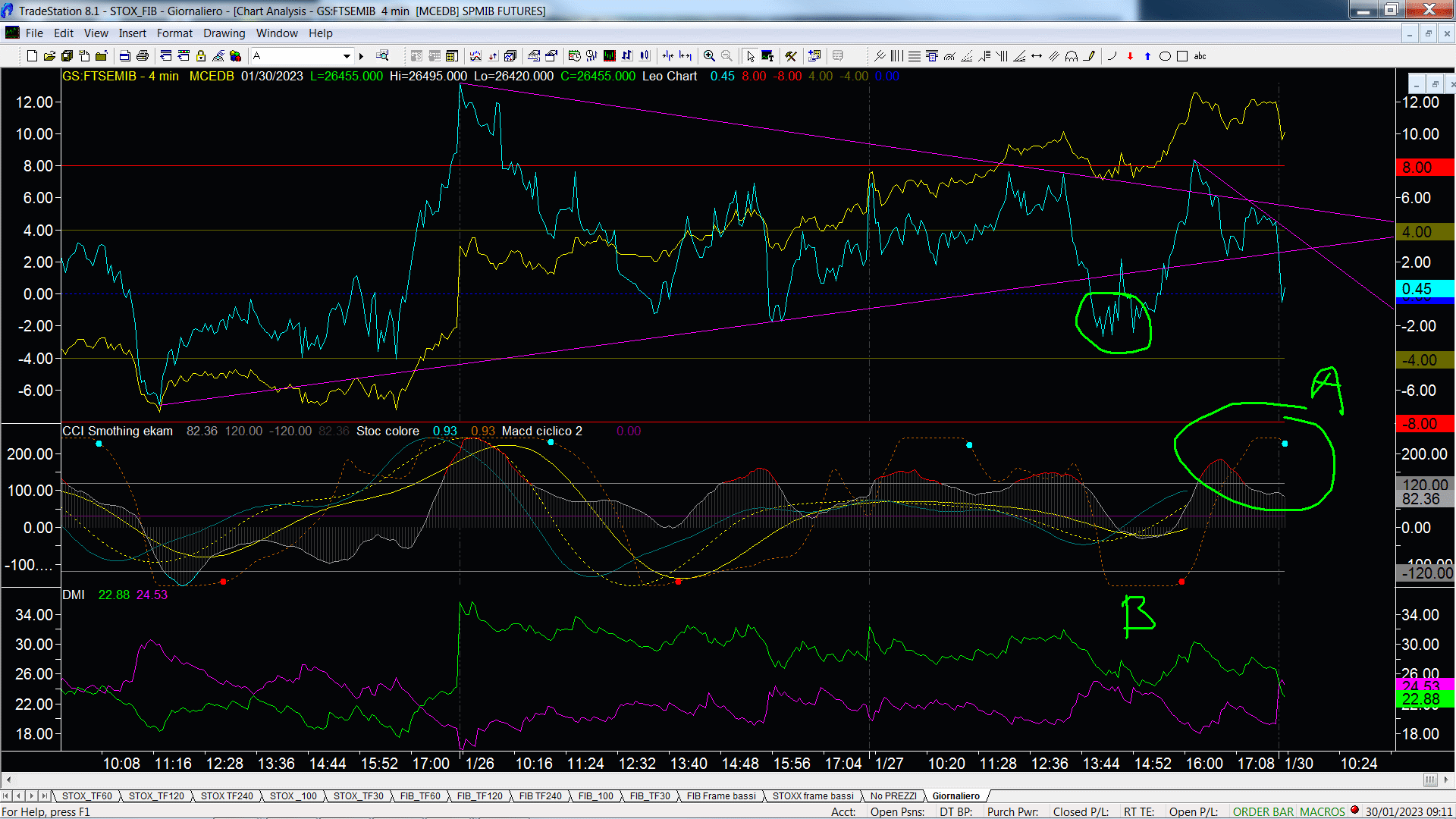Switch to the STOX TF240 workspace tab

tap(227, 796)
